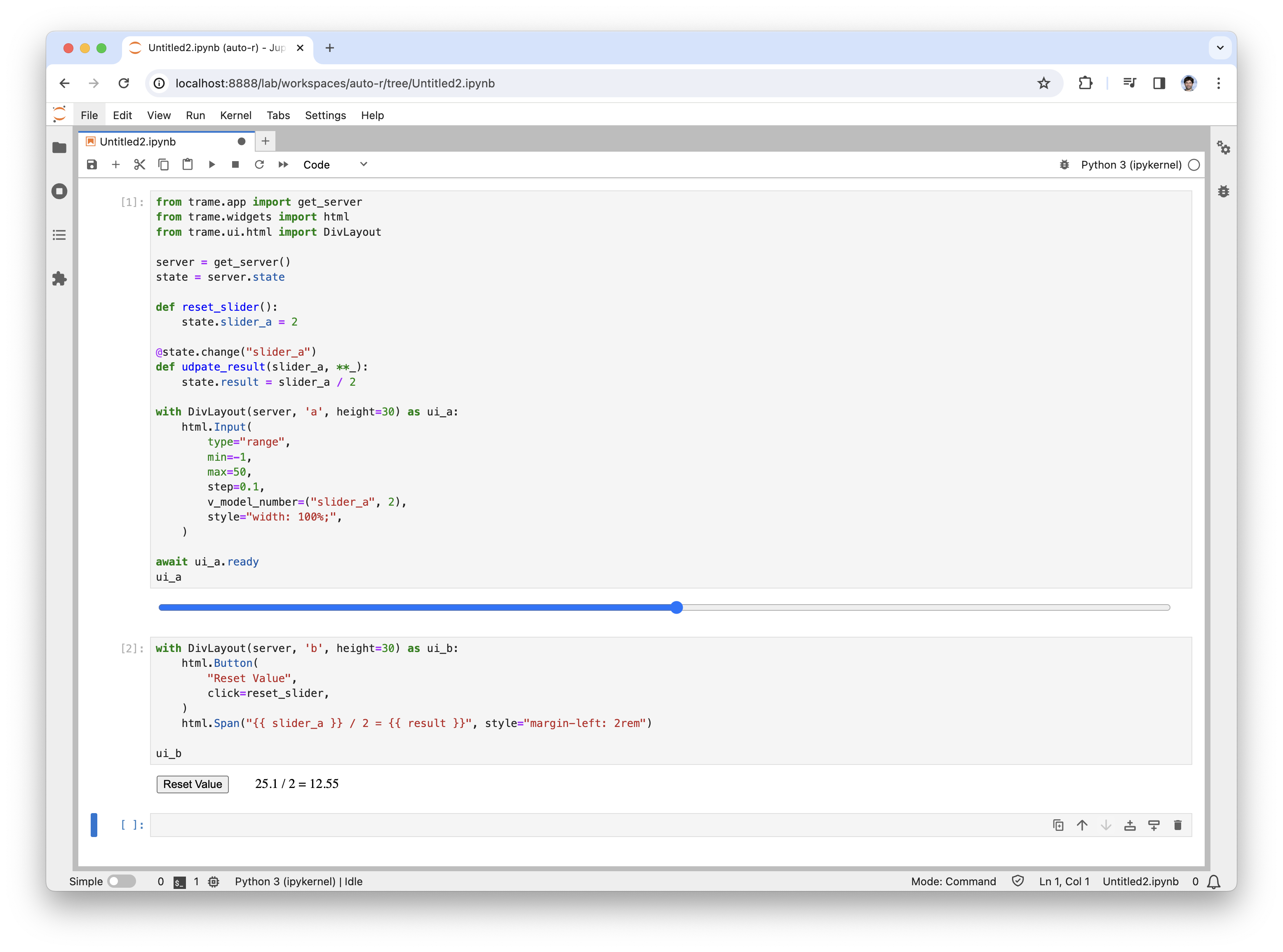Toggle Simple interface mode switch
1283x952 pixels.
(122, 881)
